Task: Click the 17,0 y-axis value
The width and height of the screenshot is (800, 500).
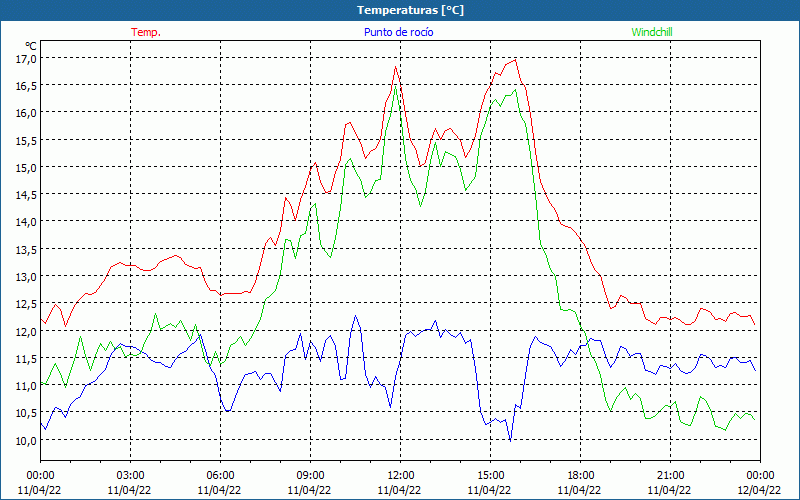Action: (x=26, y=59)
